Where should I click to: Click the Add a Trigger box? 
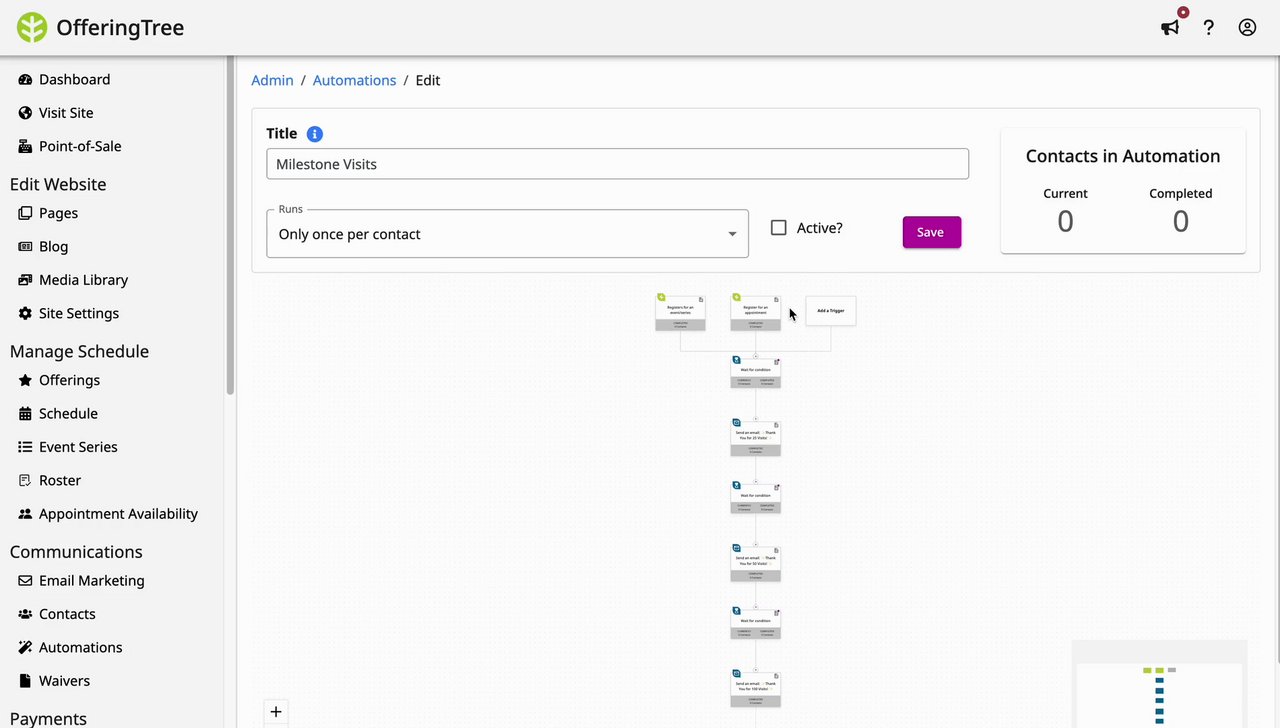pyautogui.click(x=831, y=311)
